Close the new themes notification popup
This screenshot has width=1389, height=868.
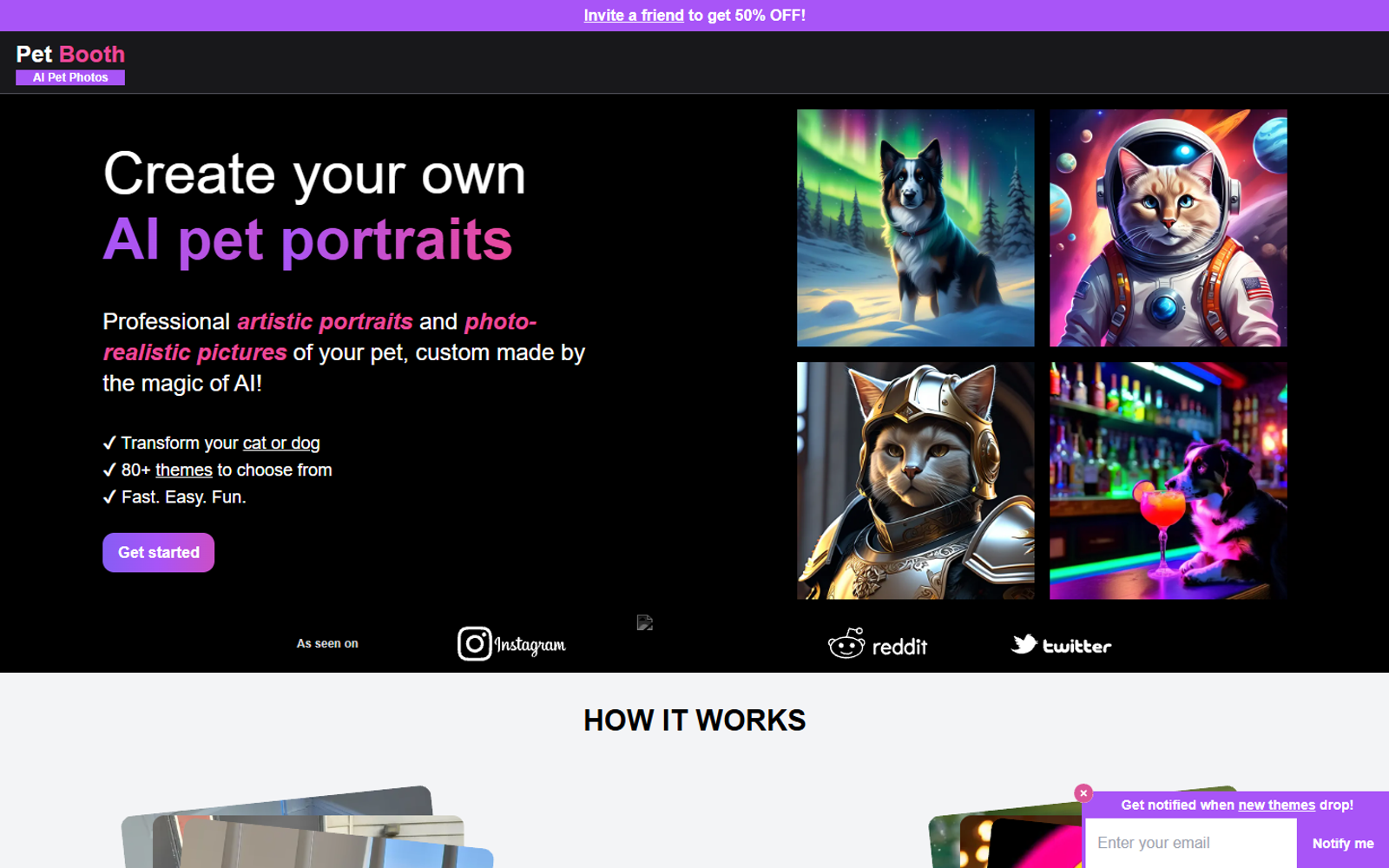(1083, 792)
